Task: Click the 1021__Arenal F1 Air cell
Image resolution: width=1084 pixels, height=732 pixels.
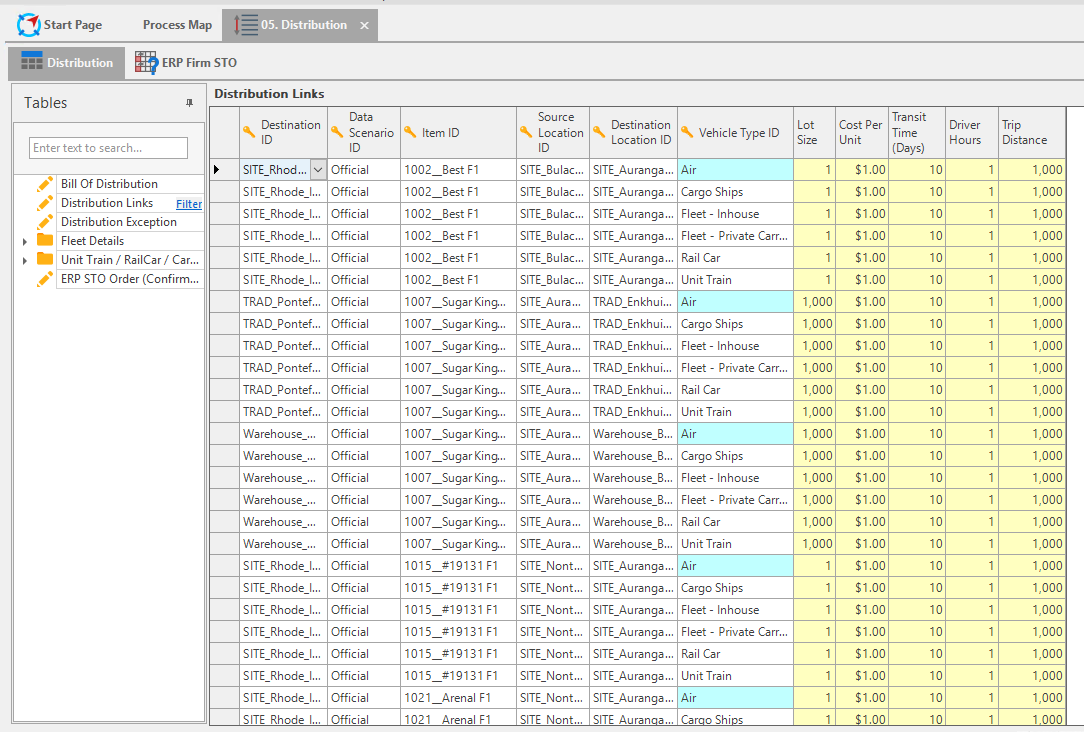Action: pos(736,697)
